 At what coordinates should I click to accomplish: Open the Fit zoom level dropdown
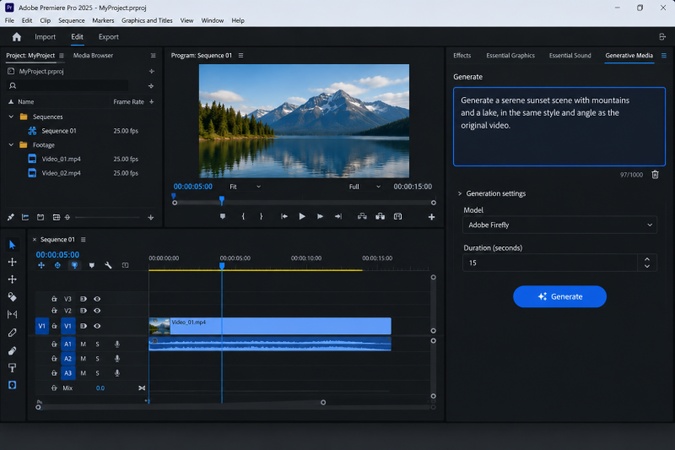click(x=245, y=186)
